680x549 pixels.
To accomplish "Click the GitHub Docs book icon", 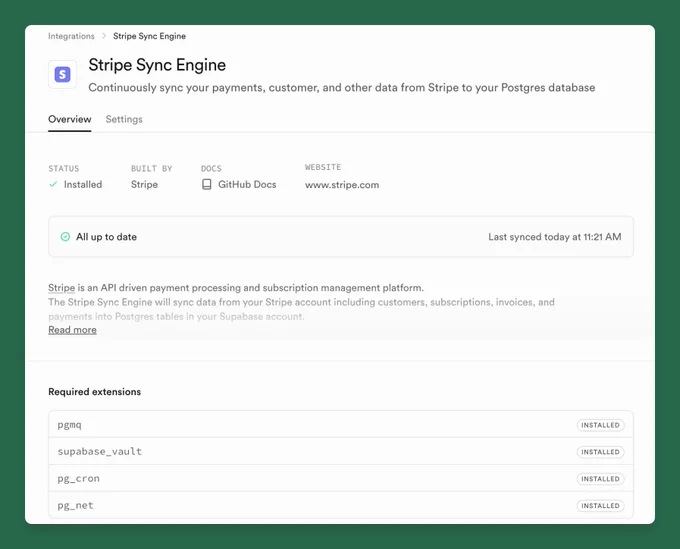I will click(x=207, y=184).
